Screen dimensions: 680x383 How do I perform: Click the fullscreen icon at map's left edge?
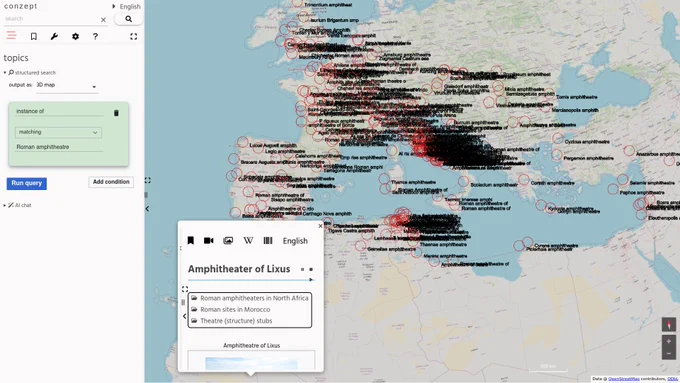147,180
